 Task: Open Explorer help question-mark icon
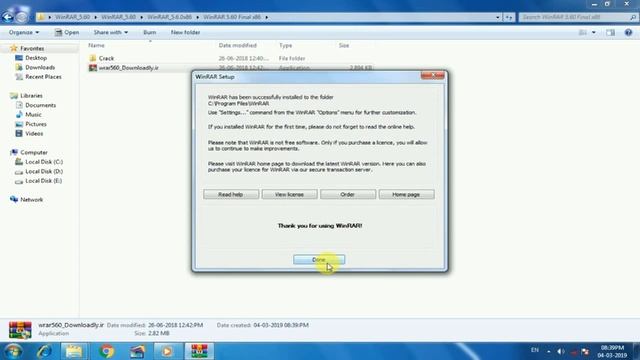tap(629, 32)
